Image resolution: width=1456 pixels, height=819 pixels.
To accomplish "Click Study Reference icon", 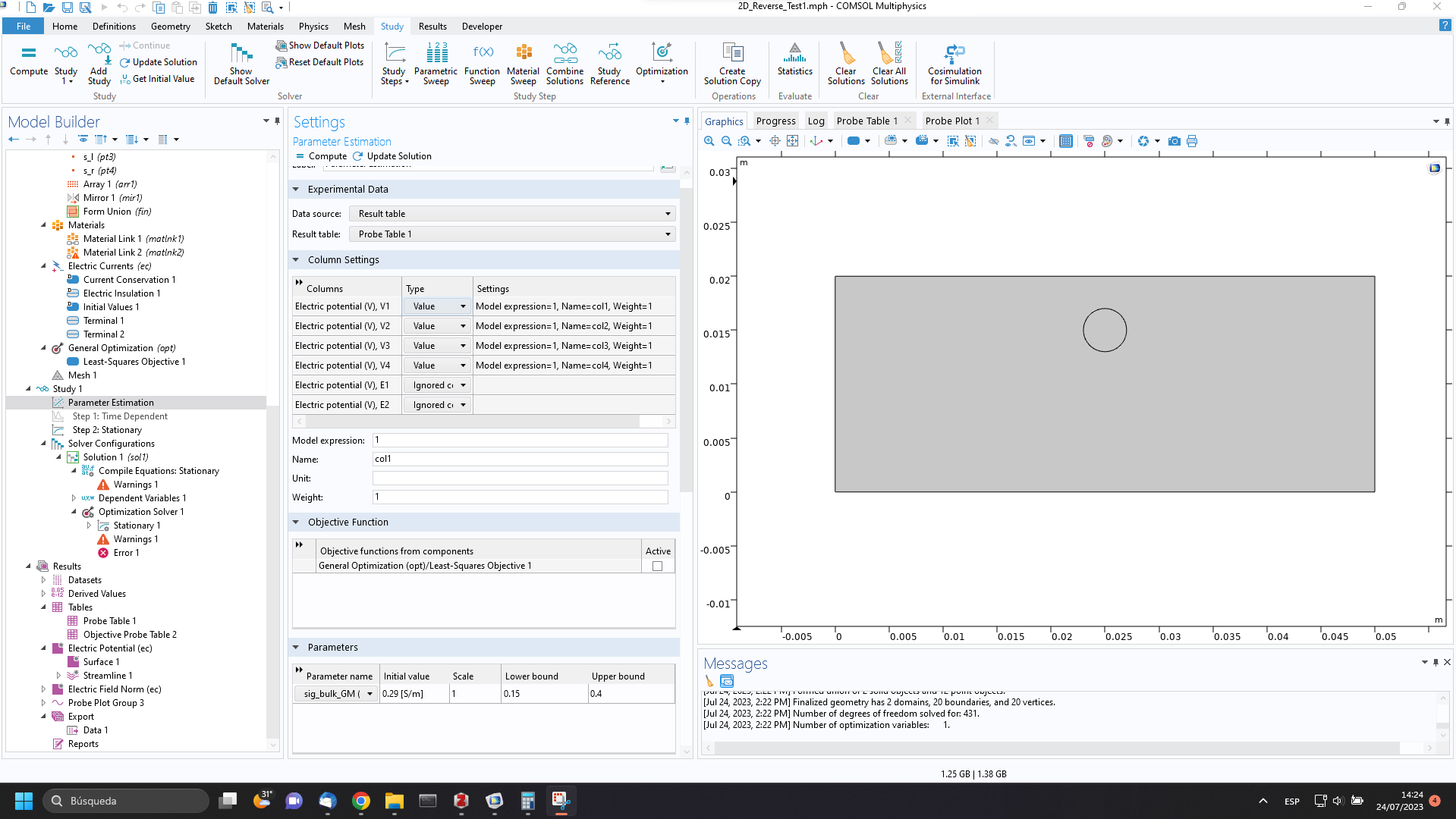I will point(609,64).
